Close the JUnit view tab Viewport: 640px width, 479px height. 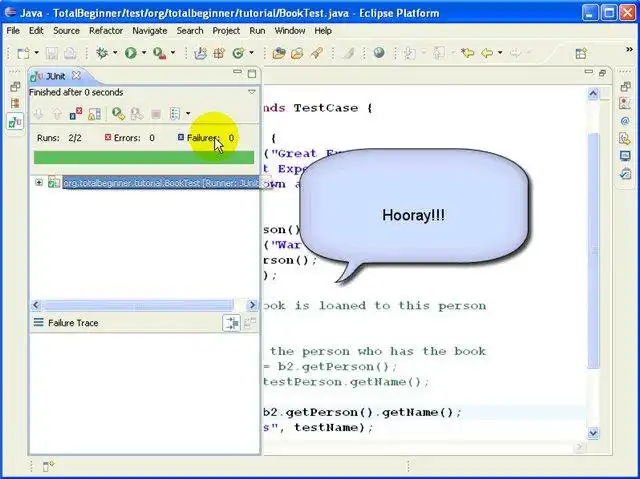76,75
